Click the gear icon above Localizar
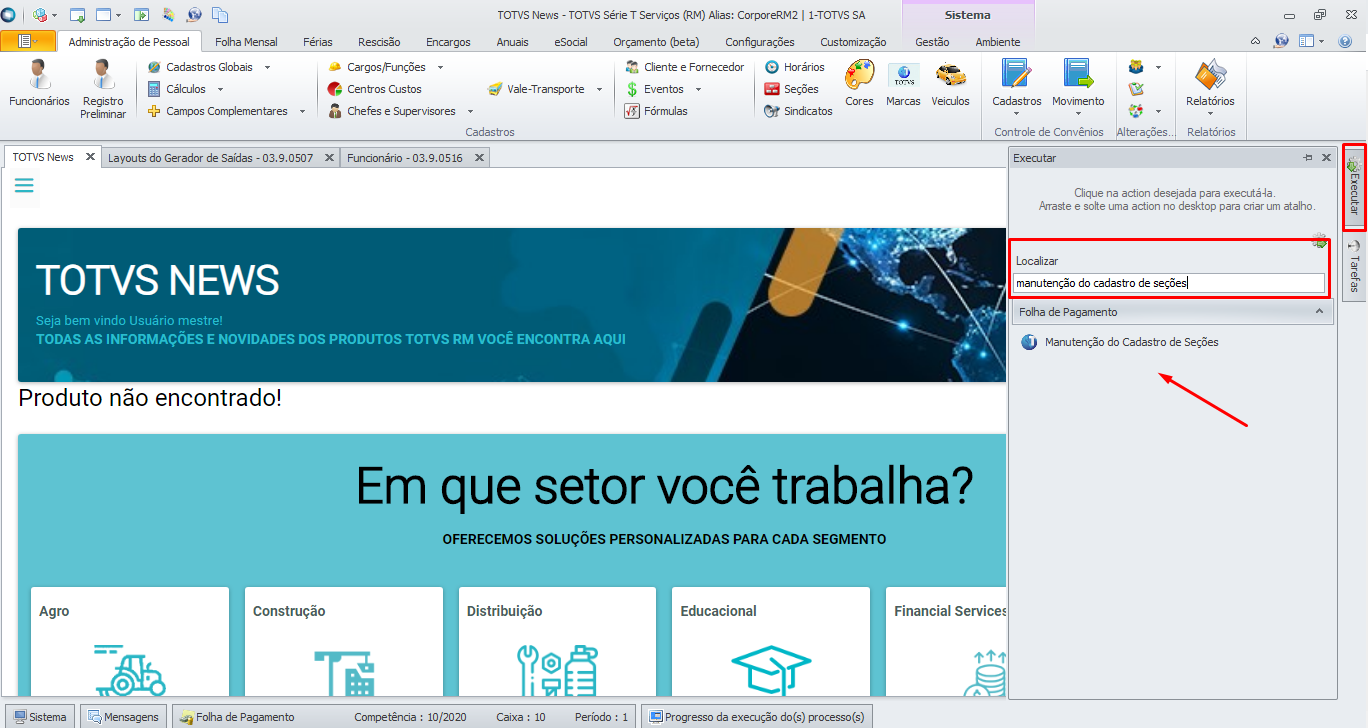 pyautogui.click(x=1320, y=240)
